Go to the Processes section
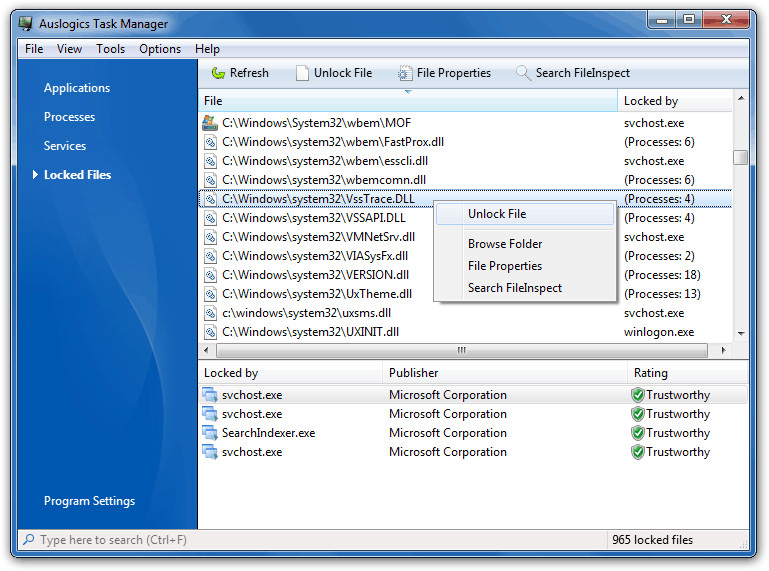Screen dimensions: 769x571 pyautogui.click(x=69, y=117)
